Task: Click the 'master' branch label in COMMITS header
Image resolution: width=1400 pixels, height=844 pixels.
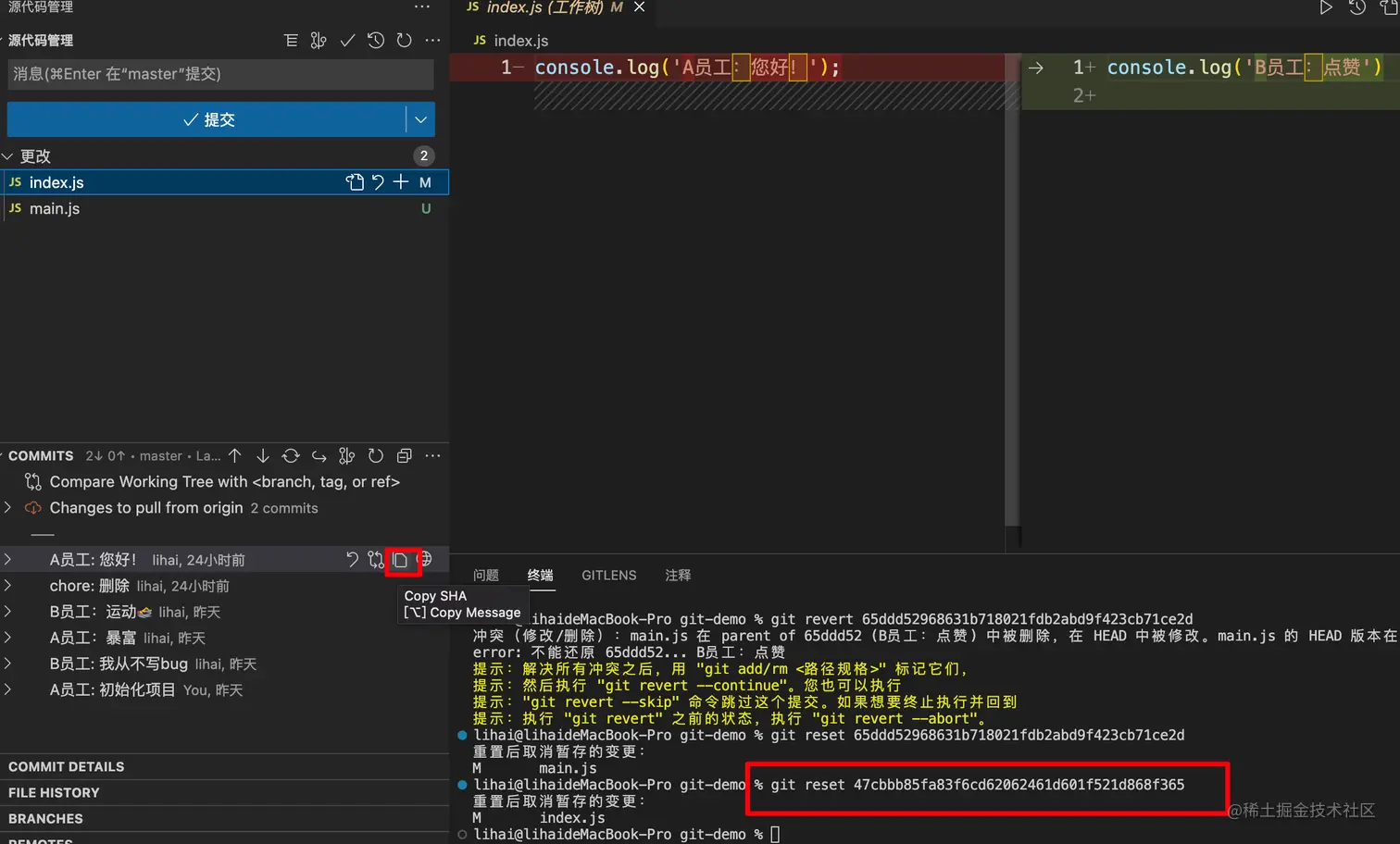Action: pyautogui.click(x=161, y=455)
